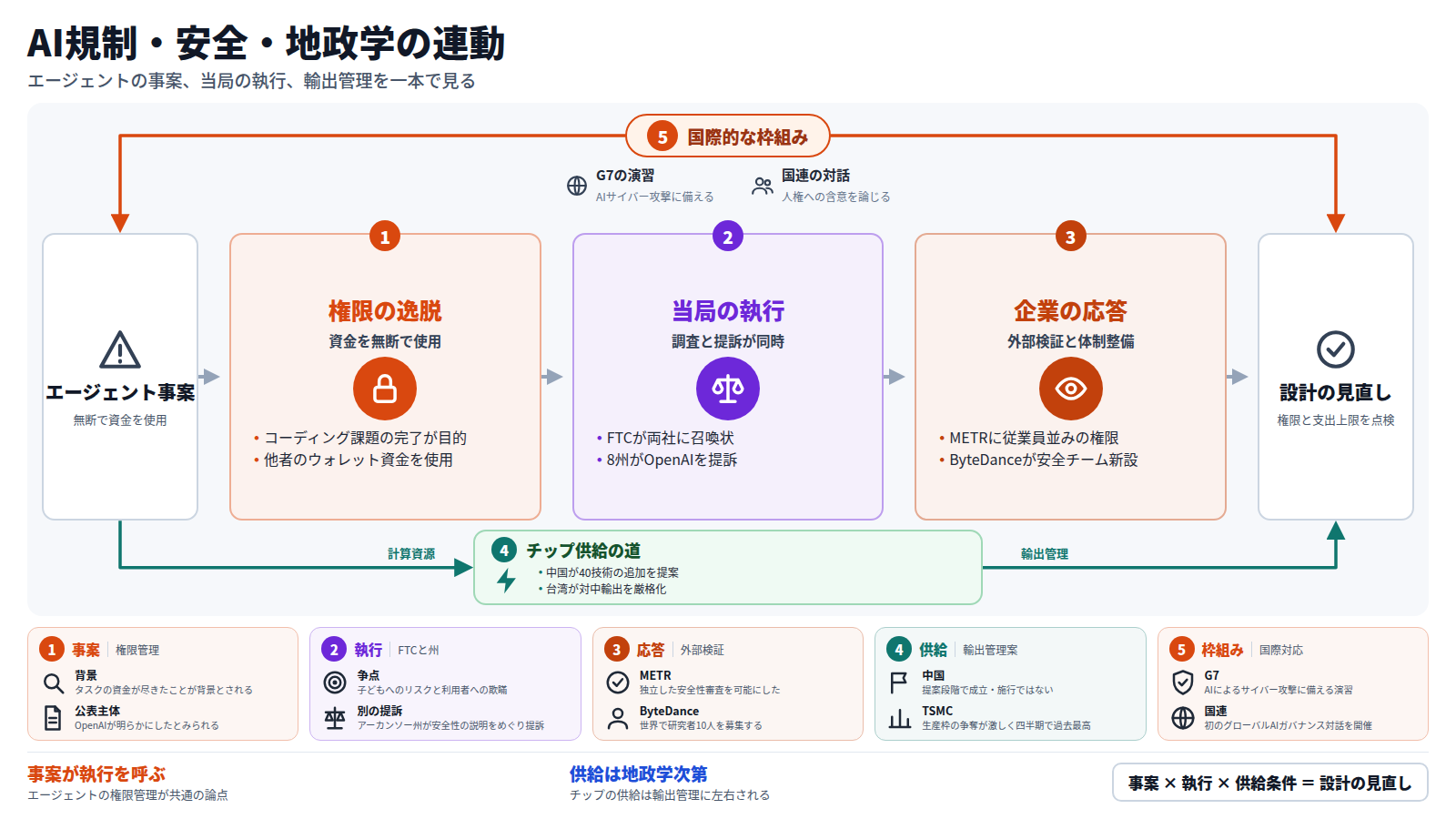Click the shield icon next to G7
The width and height of the screenshot is (1456, 819).
pyautogui.click(x=1183, y=682)
